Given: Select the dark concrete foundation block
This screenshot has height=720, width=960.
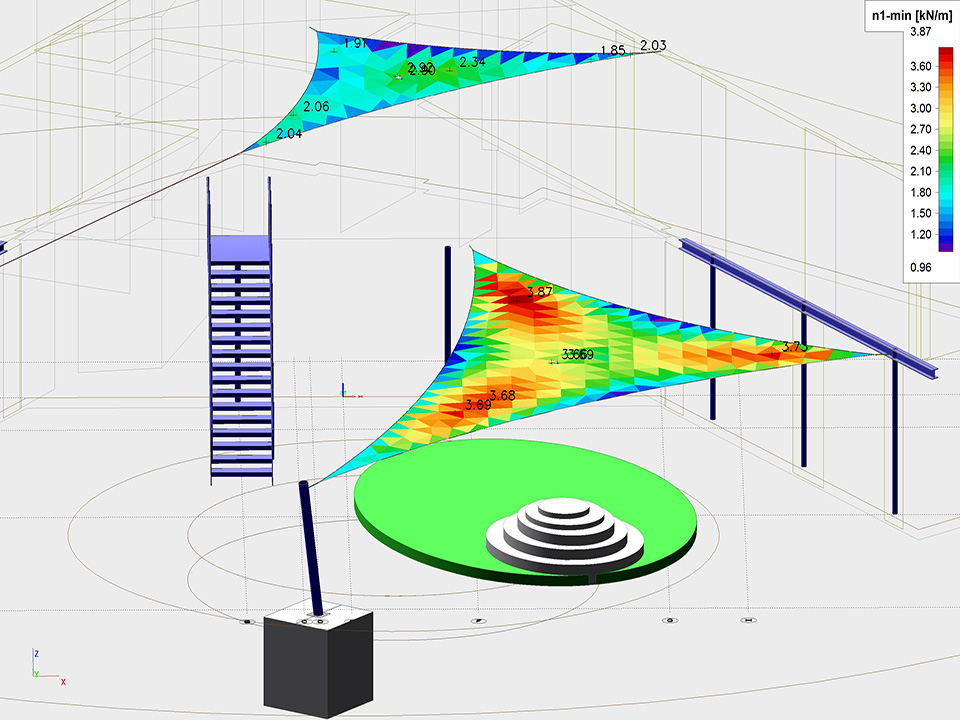Looking at the screenshot, I should pos(318,665).
